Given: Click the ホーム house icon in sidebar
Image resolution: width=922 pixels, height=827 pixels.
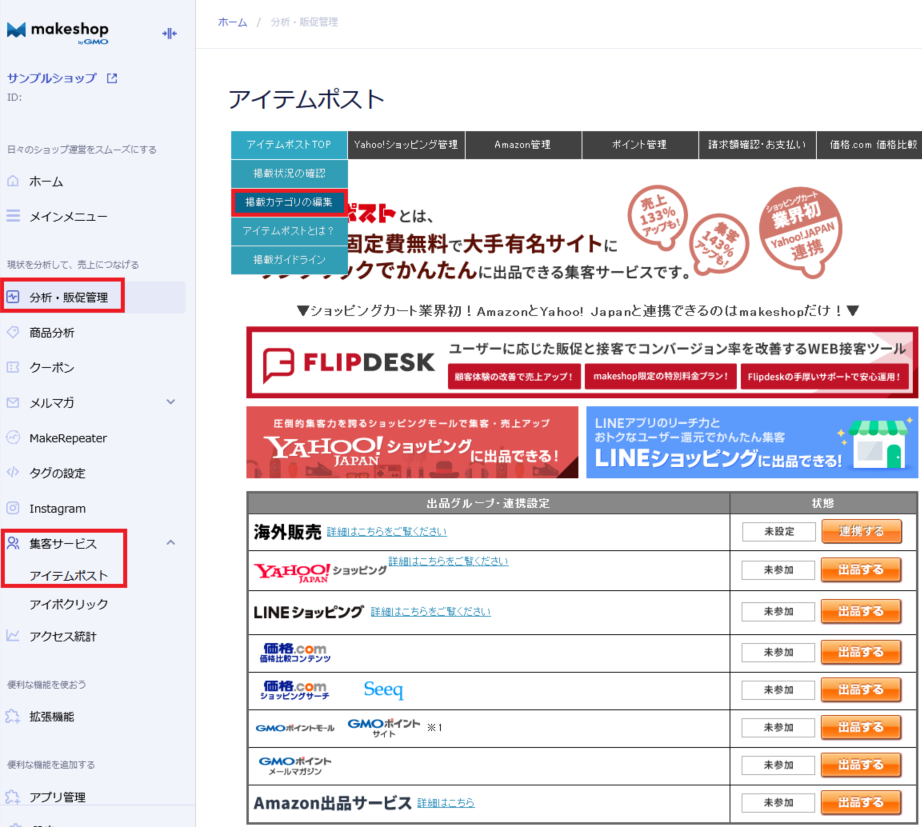Looking at the screenshot, I should pyautogui.click(x=13, y=181).
